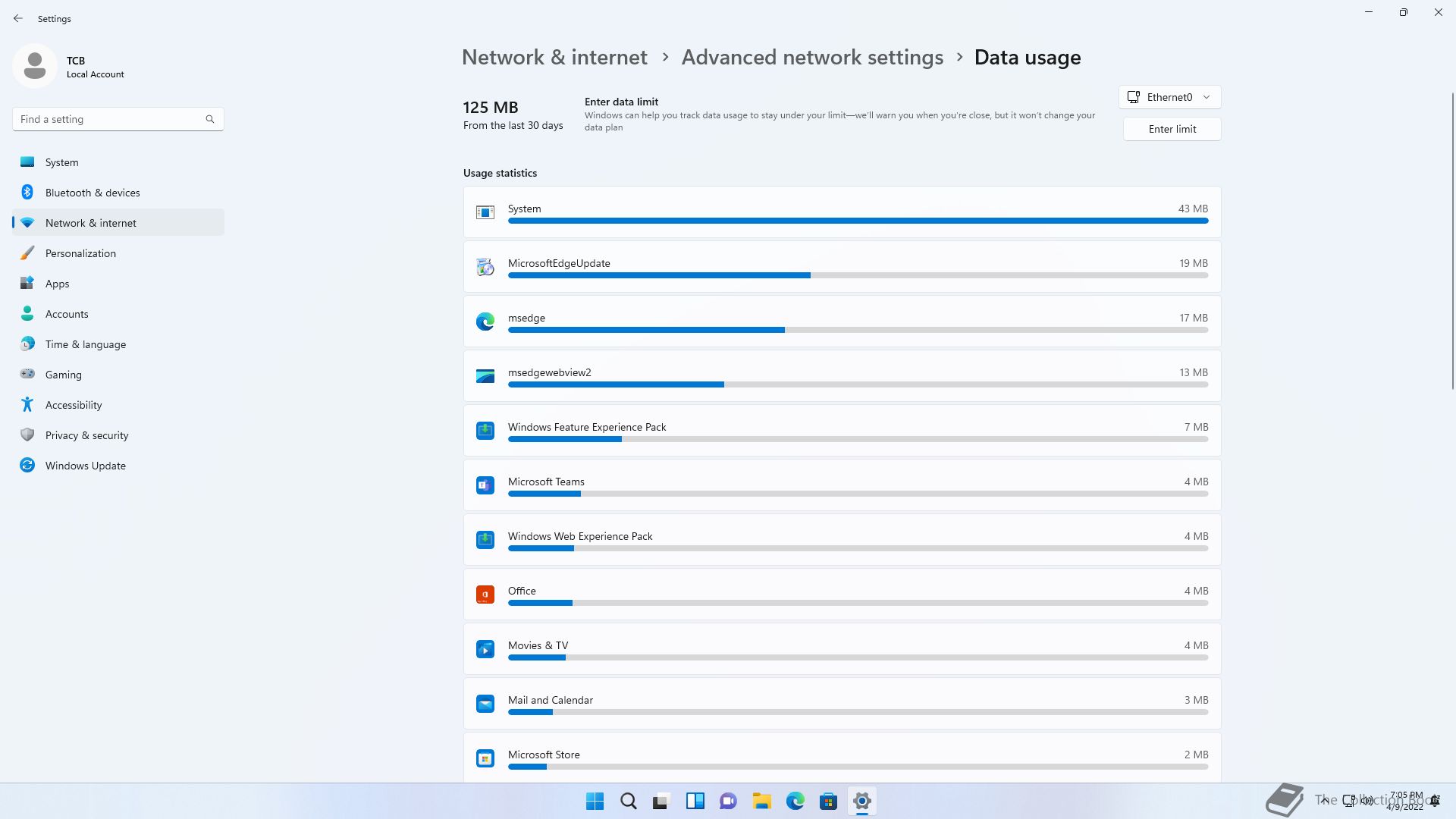
Task: Open Time & language settings
Action: 118,344
